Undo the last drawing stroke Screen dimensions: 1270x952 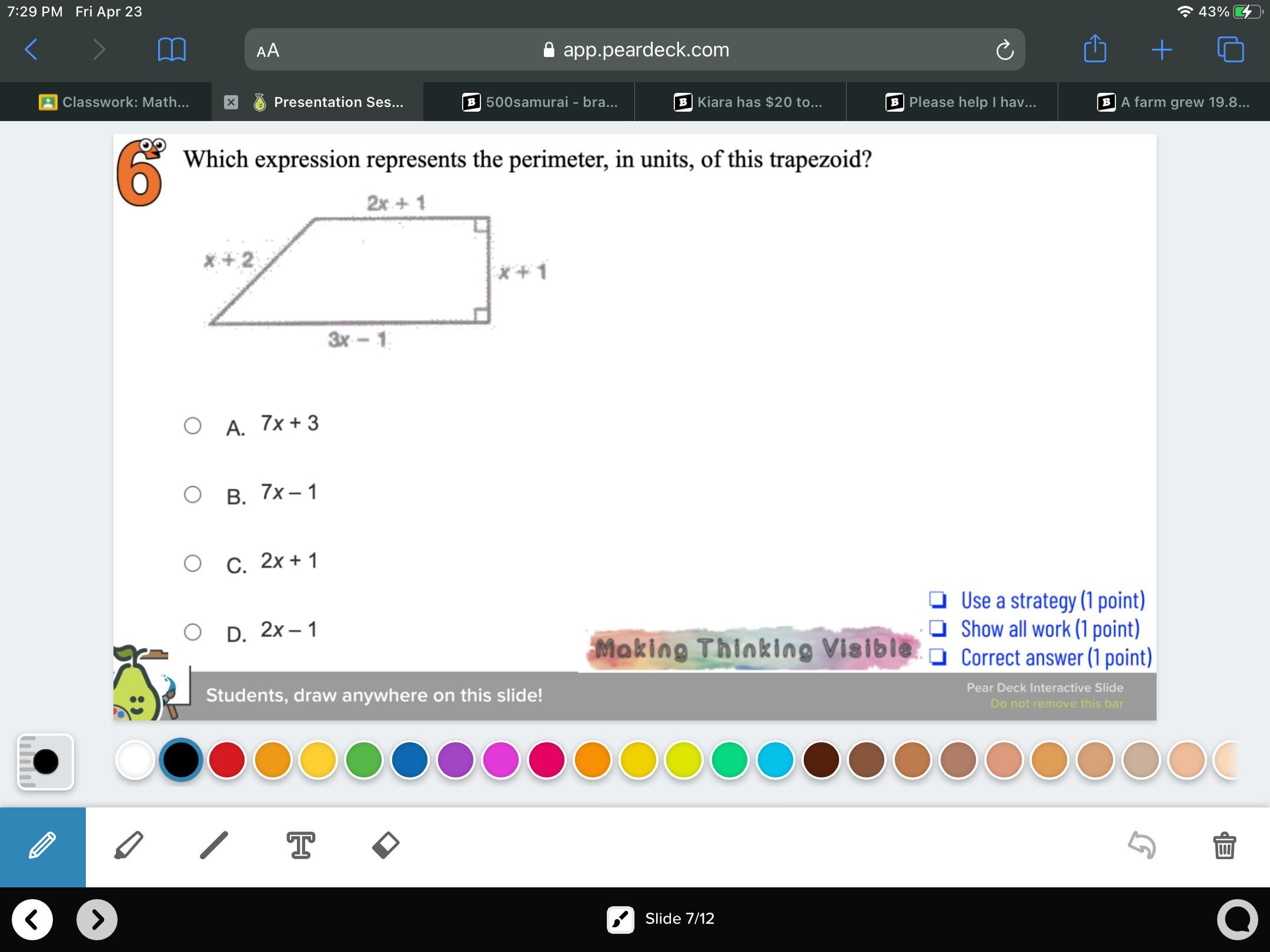pos(1142,845)
